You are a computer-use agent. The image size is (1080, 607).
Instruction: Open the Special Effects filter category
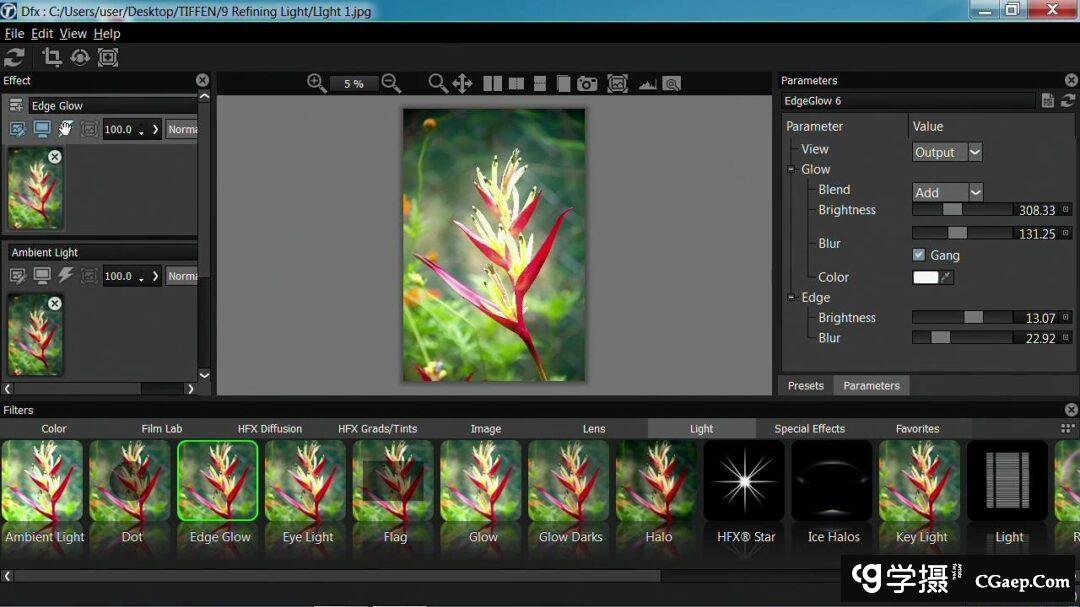click(x=809, y=428)
